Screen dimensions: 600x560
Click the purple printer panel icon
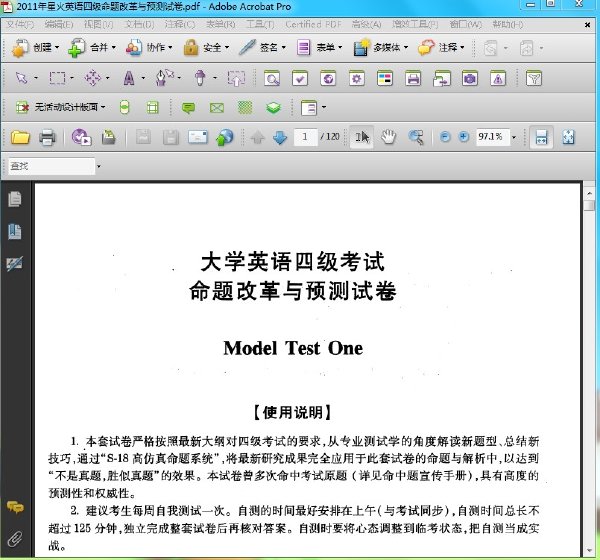pyautogui.click(x=413, y=78)
